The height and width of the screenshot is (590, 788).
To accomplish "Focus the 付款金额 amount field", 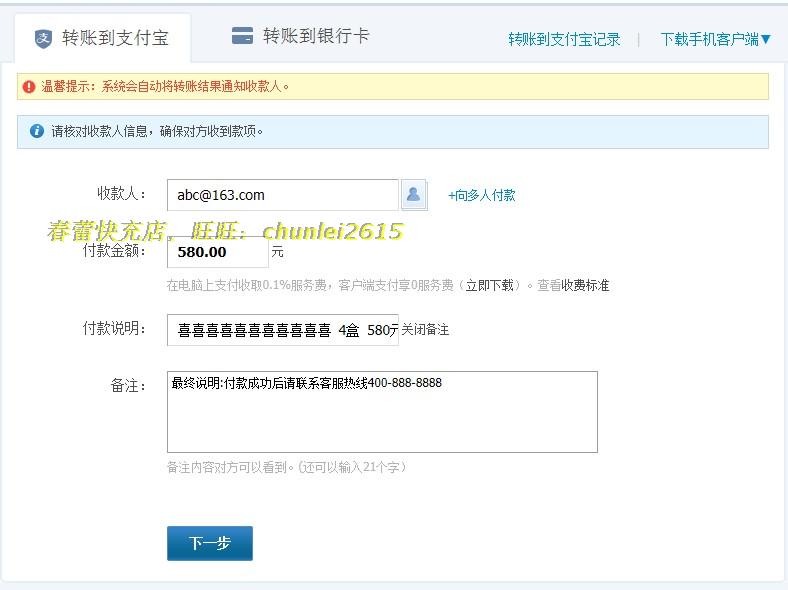I will (x=218, y=252).
